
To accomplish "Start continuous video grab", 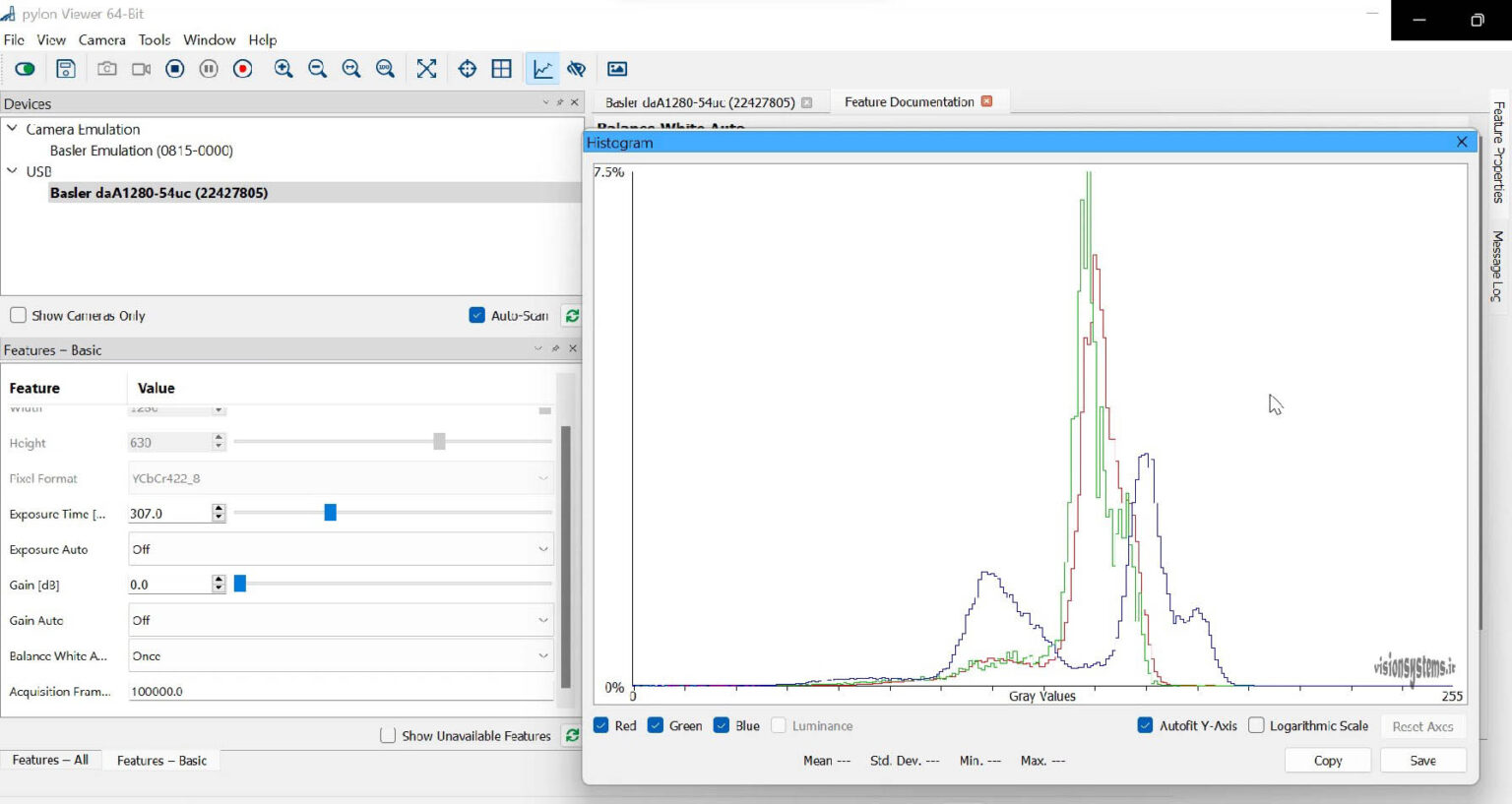I will 142,69.
